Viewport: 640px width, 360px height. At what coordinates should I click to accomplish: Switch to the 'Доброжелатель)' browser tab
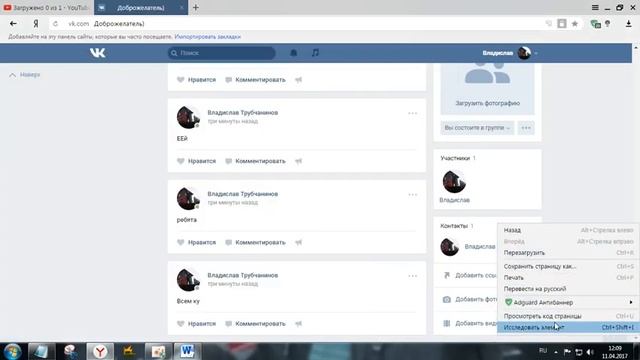tap(140, 7)
